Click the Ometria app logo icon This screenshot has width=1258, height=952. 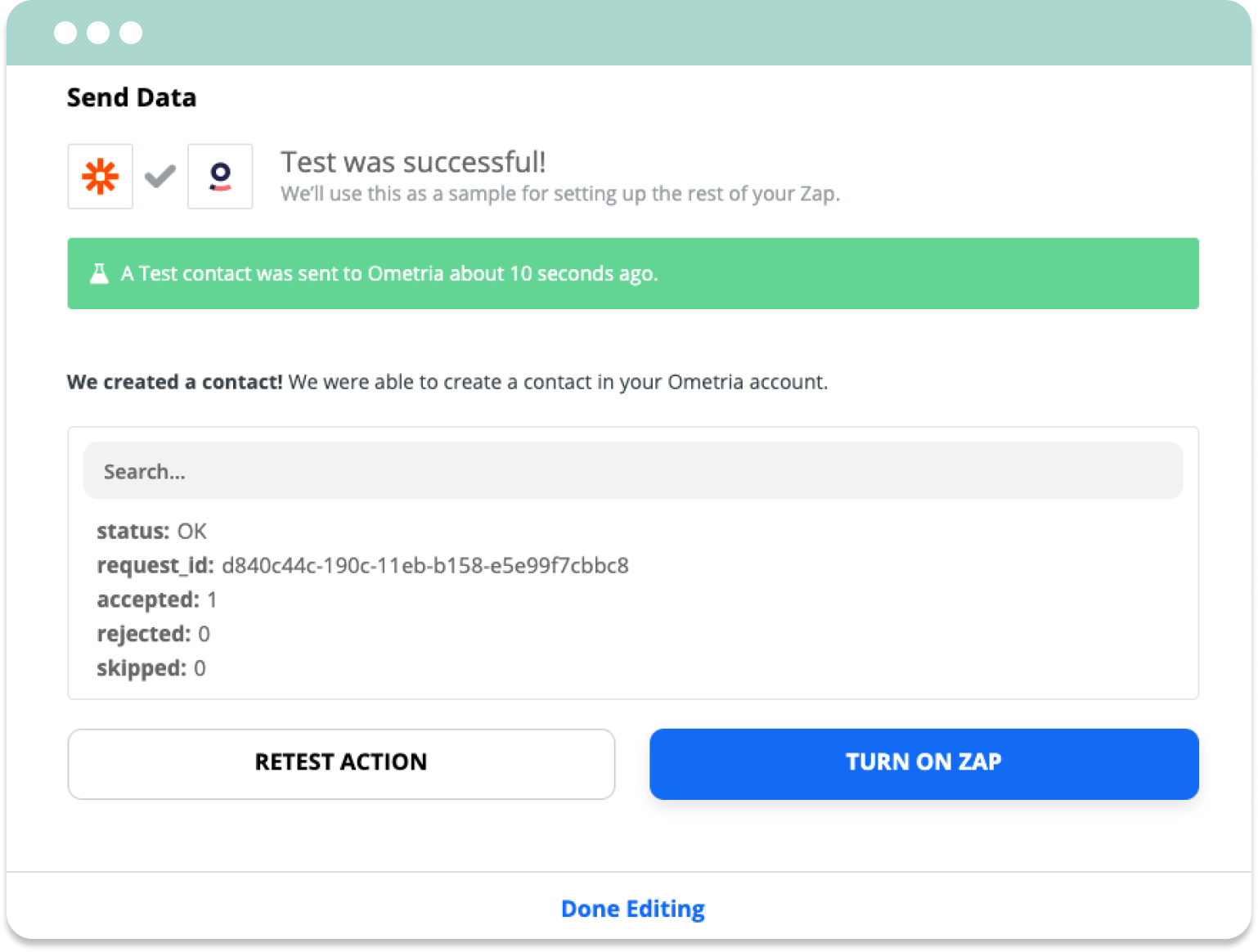pyautogui.click(x=220, y=177)
